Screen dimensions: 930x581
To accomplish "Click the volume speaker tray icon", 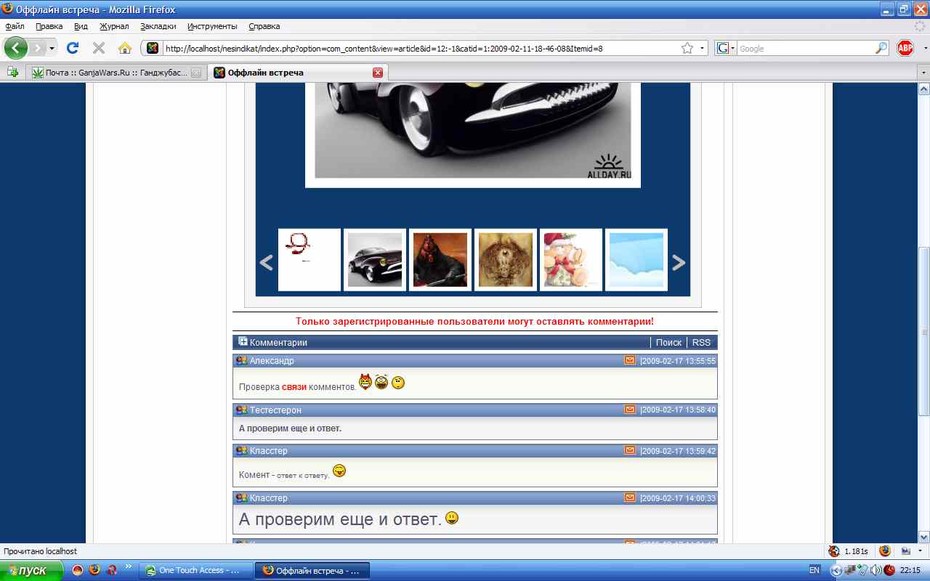I will (876, 570).
